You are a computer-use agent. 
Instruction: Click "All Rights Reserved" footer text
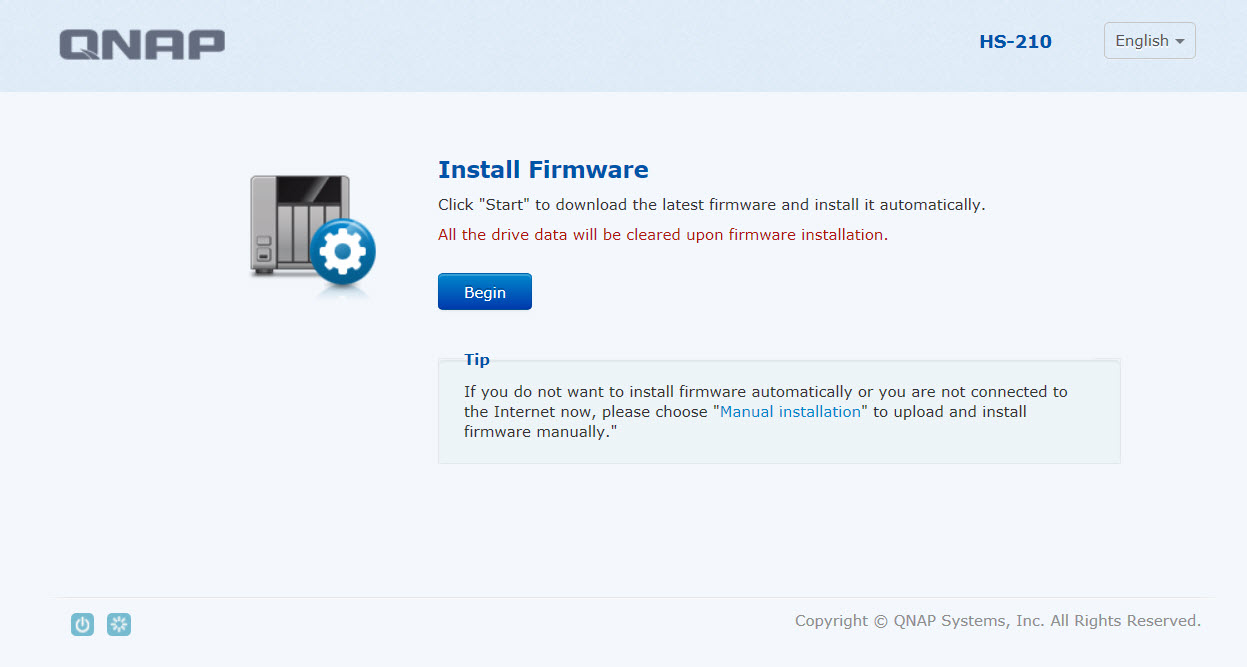click(1124, 621)
